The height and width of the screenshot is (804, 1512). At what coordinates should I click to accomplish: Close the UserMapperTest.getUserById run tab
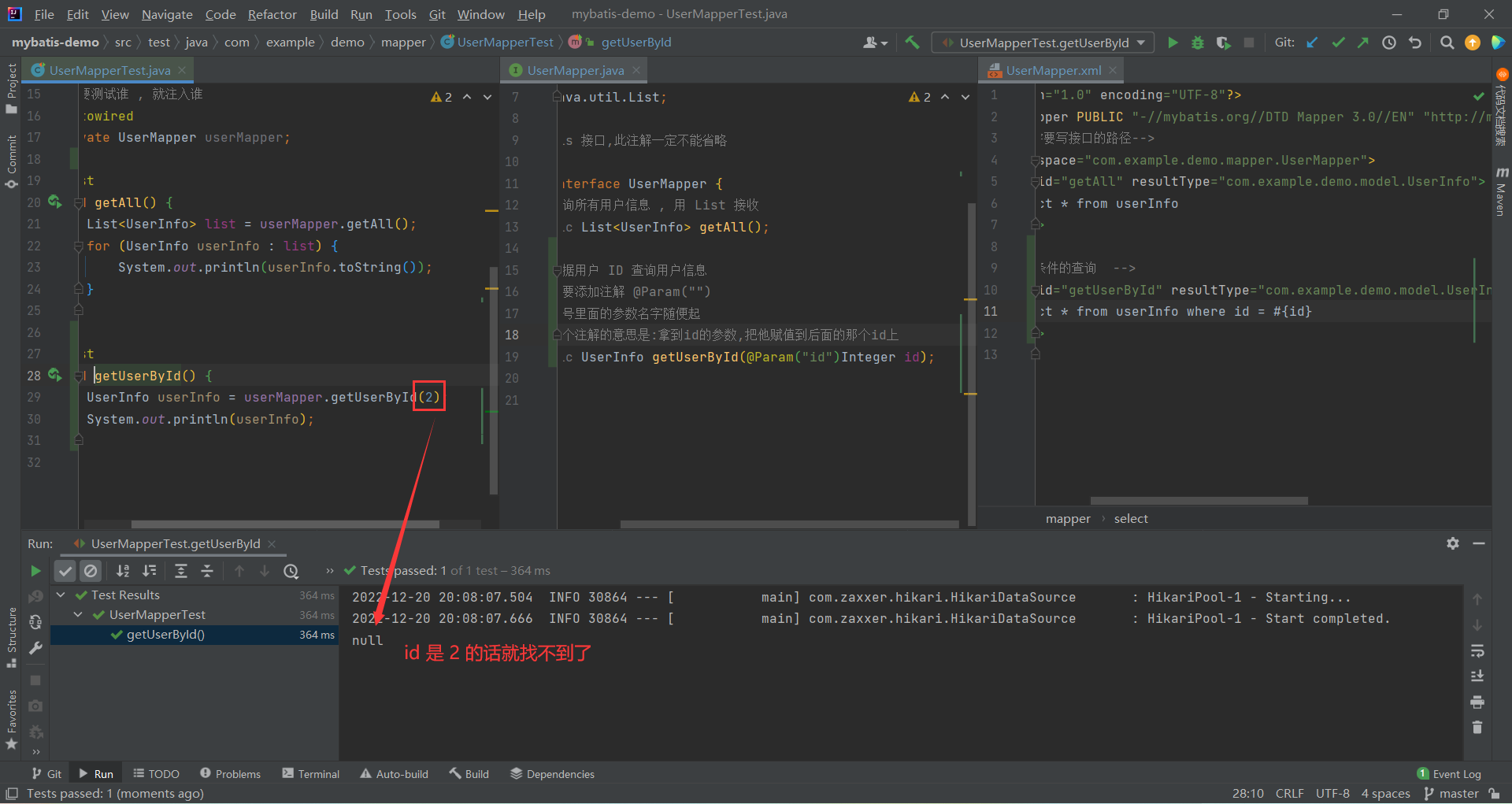(x=272, y=544)
